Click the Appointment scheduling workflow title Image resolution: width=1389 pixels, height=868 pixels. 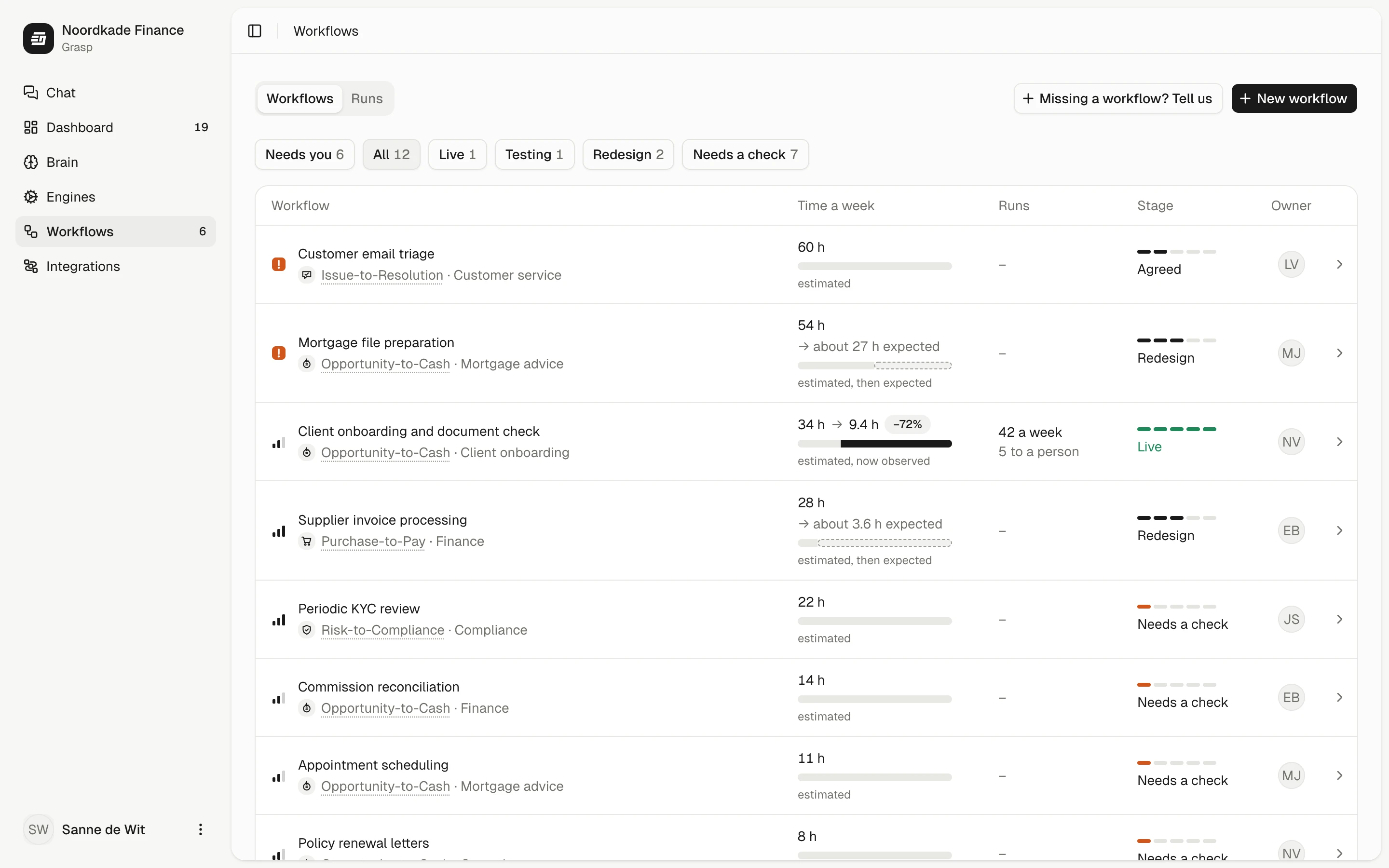(373, 765)
